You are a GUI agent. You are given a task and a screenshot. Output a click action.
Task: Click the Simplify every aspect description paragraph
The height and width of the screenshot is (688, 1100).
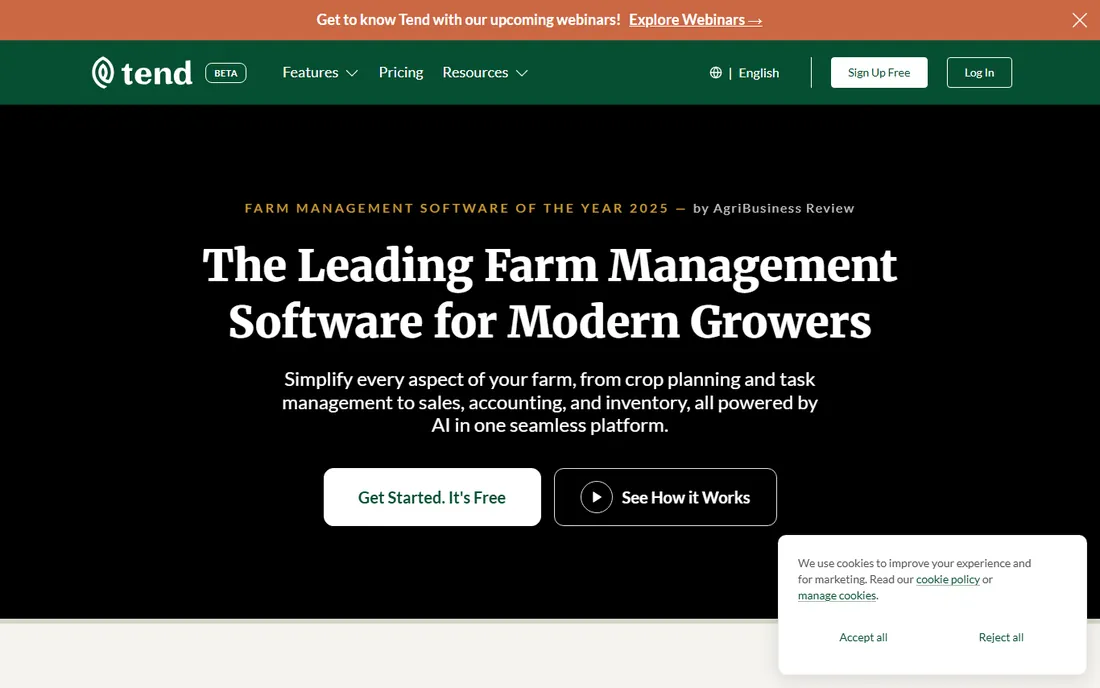click(x=550, y=403)
